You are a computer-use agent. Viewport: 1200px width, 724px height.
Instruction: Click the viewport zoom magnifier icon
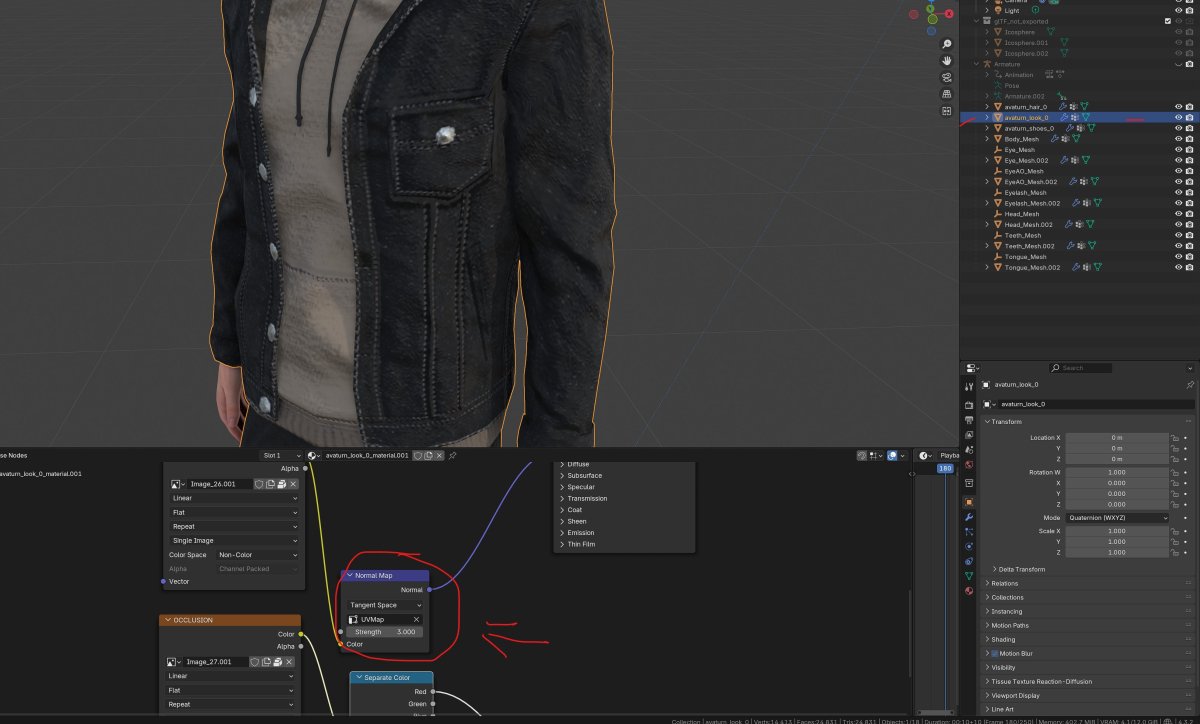coord(946,45)
